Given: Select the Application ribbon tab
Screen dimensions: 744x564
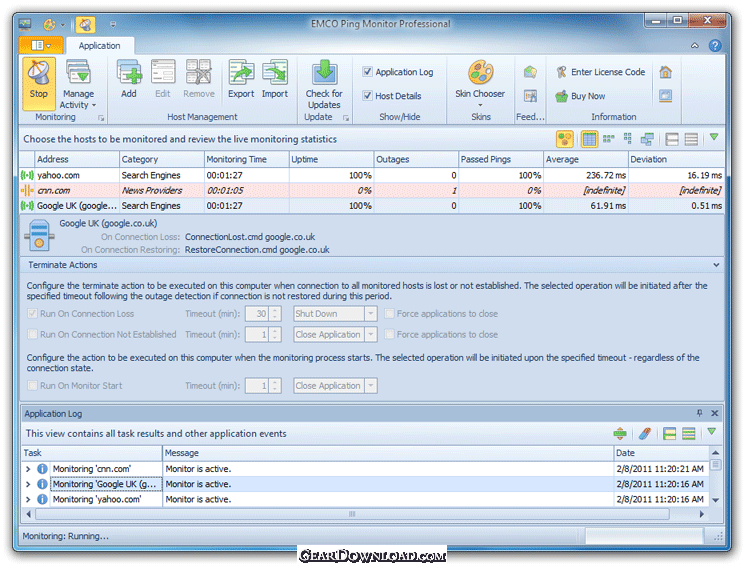Looking at the screenshot, I should coord(100,46).
